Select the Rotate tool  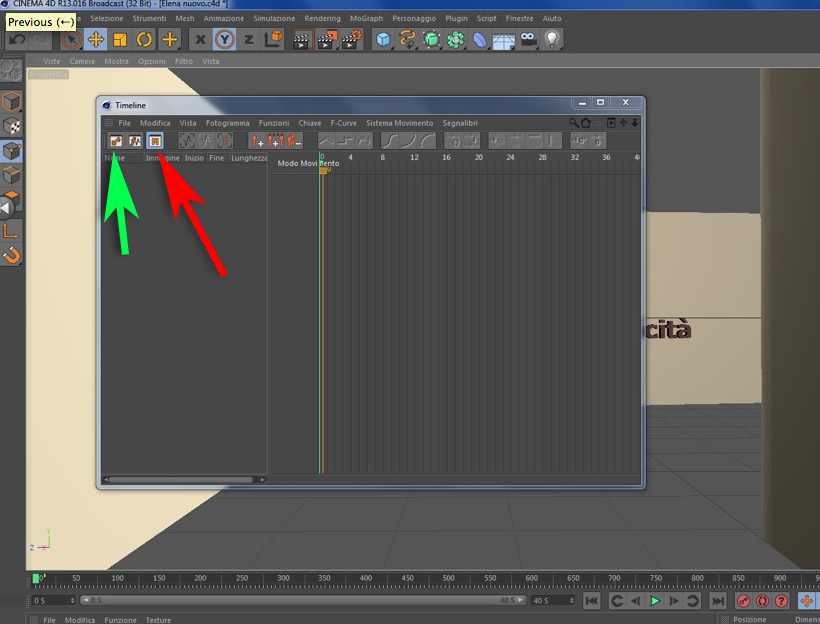point(144,39)
